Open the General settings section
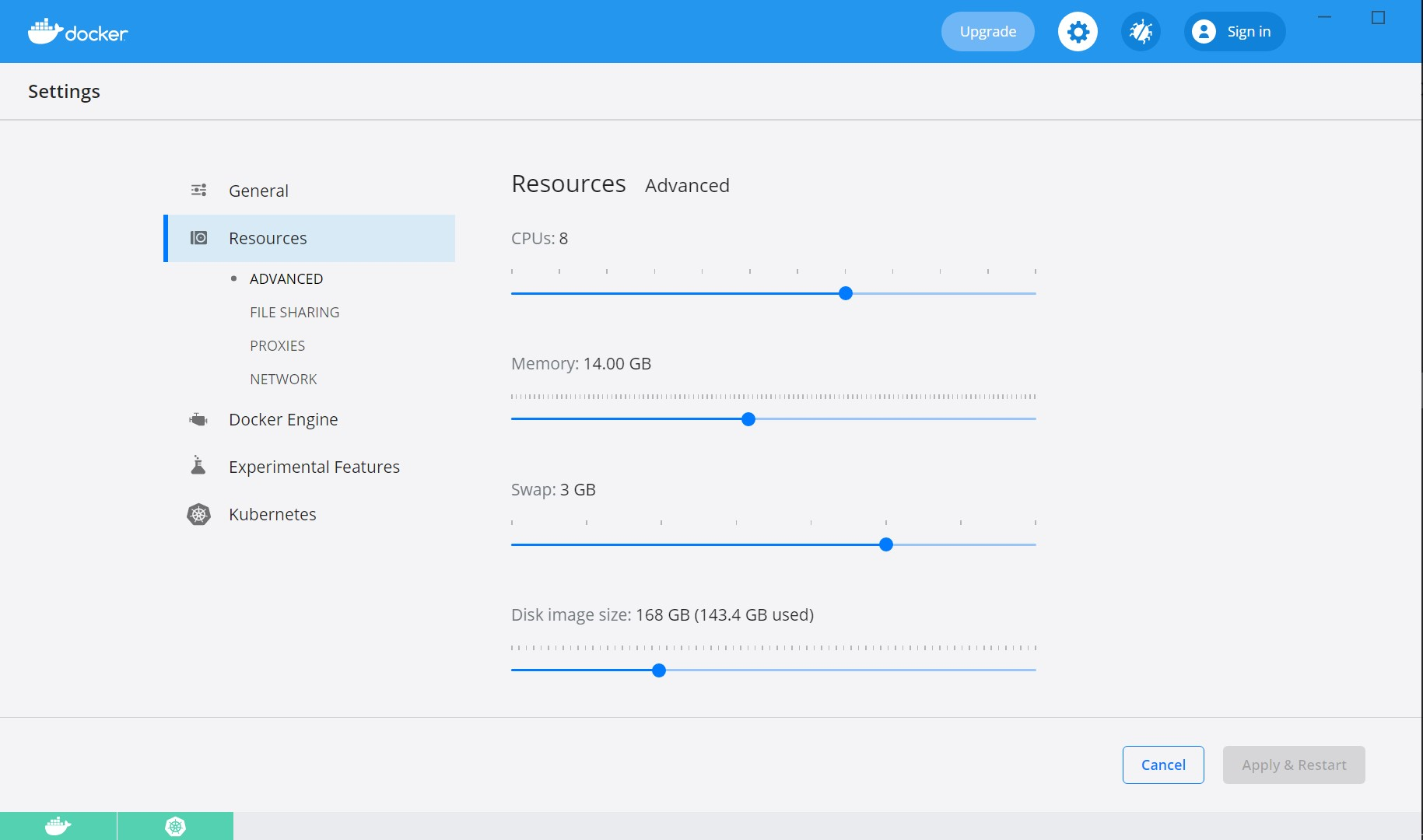 click(258, 191)
